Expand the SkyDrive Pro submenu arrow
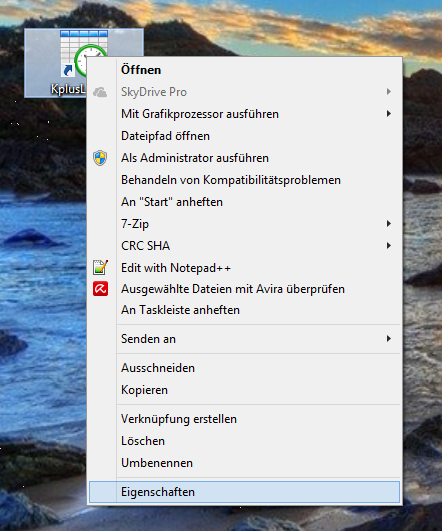 (x=389, y=92)
